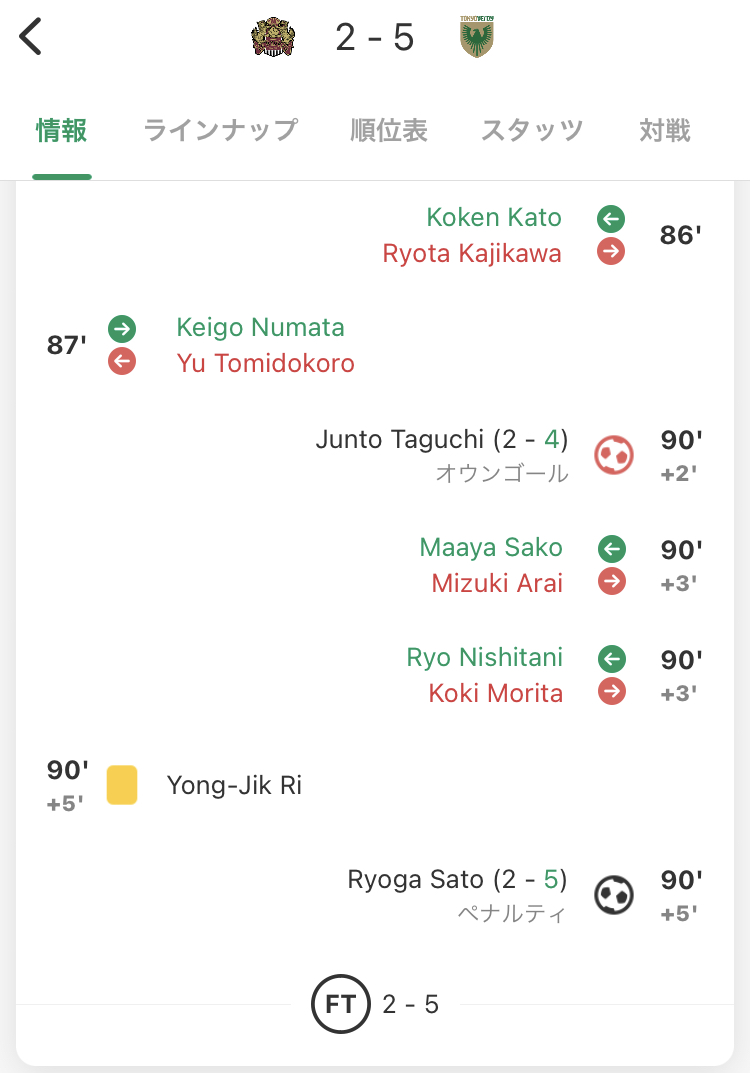This screenshot has width=750, height=1073.
Task: Tap the green sub-in arrow beside Keigo Numata
Action: point(122,328)
